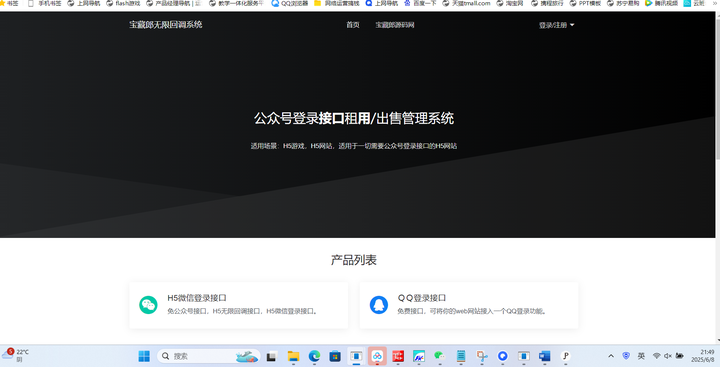Click subtitle text 适用场景：H5游戏，H5网站
The width and height of the screenshot is (720, 367).
(354, 146)
